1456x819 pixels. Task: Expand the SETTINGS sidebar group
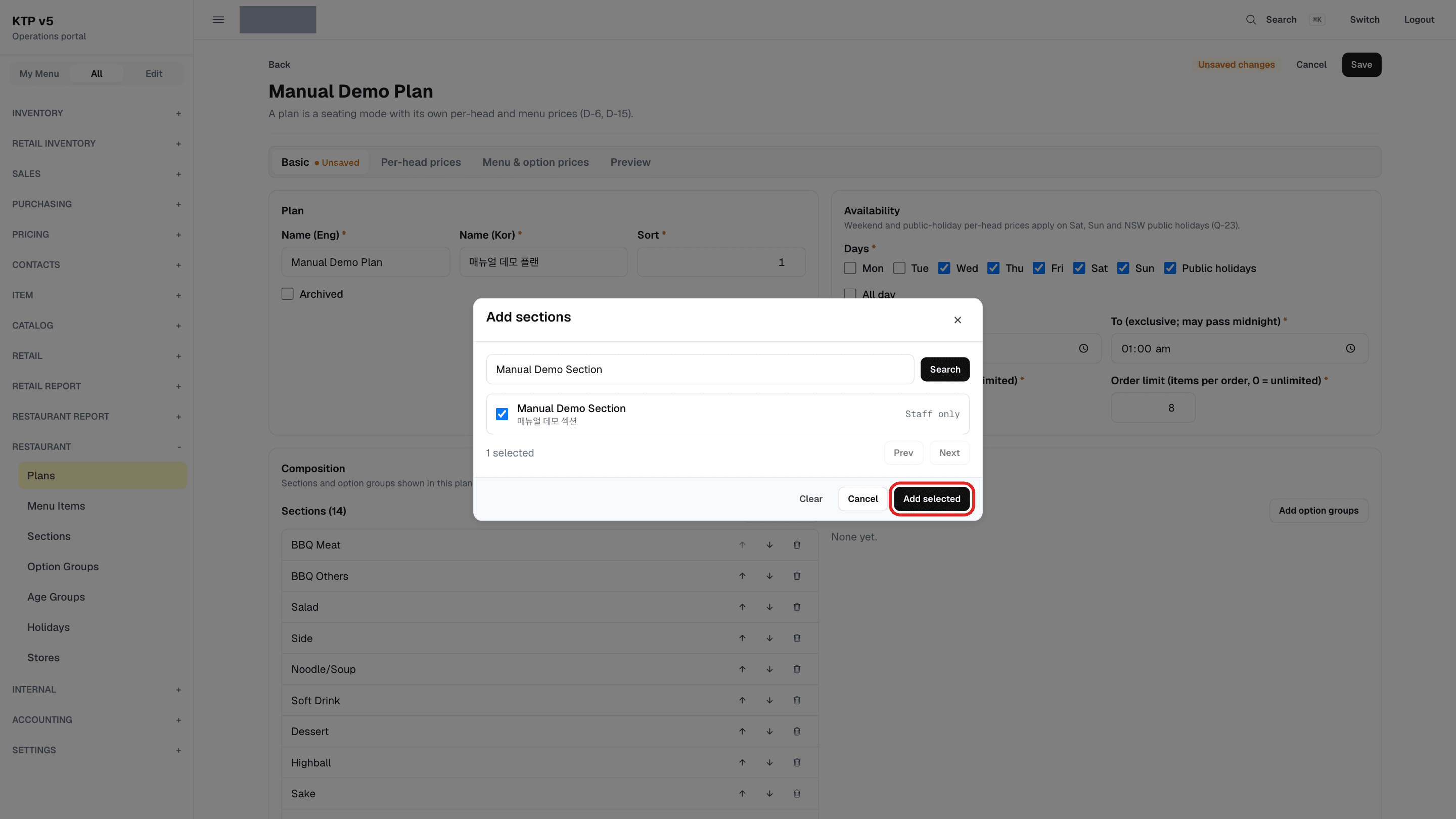pos(97,750)
